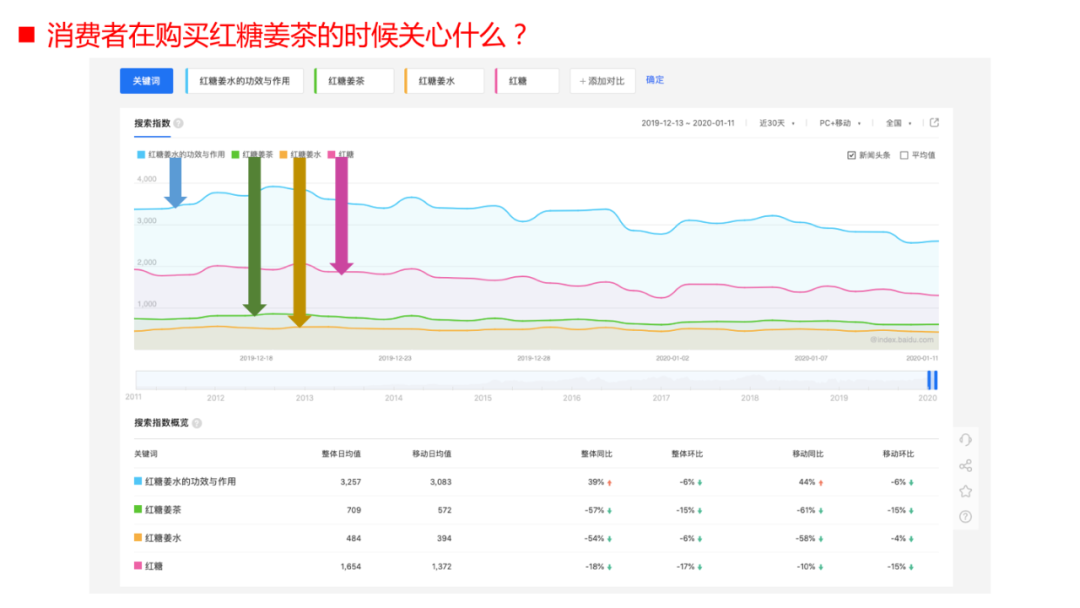Click the blue timeline range slider handle

click(x=932, y=380)
